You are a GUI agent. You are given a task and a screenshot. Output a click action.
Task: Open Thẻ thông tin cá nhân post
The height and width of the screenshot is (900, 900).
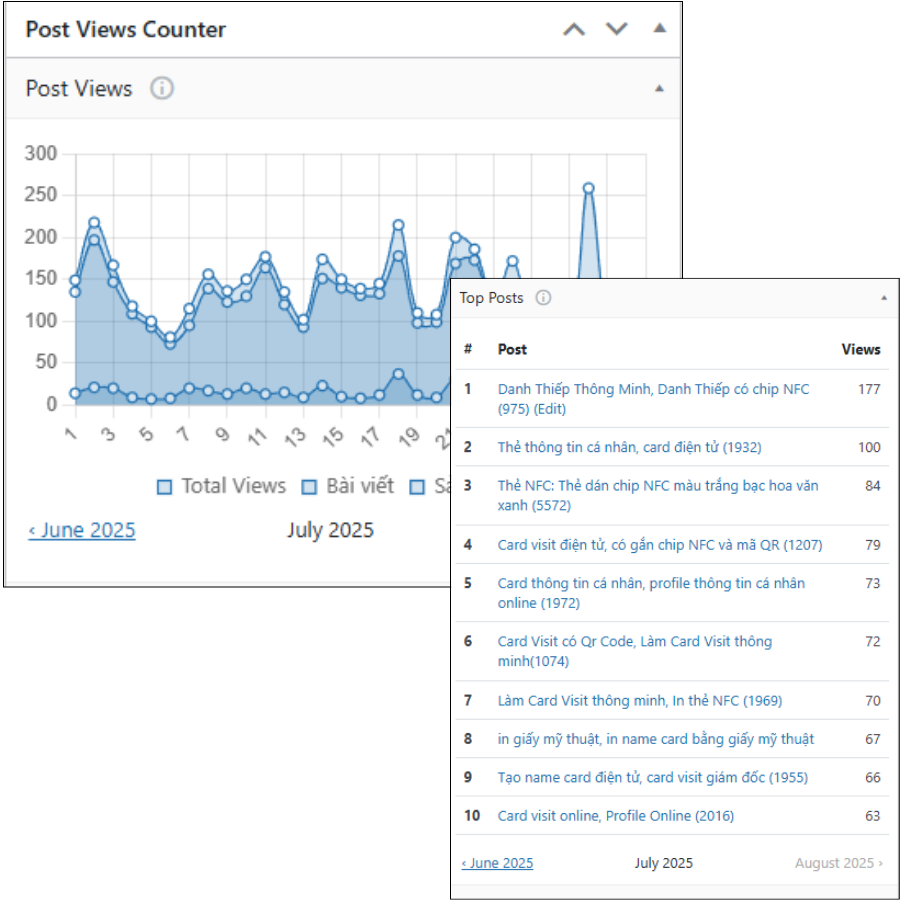[x=629, y=447]
